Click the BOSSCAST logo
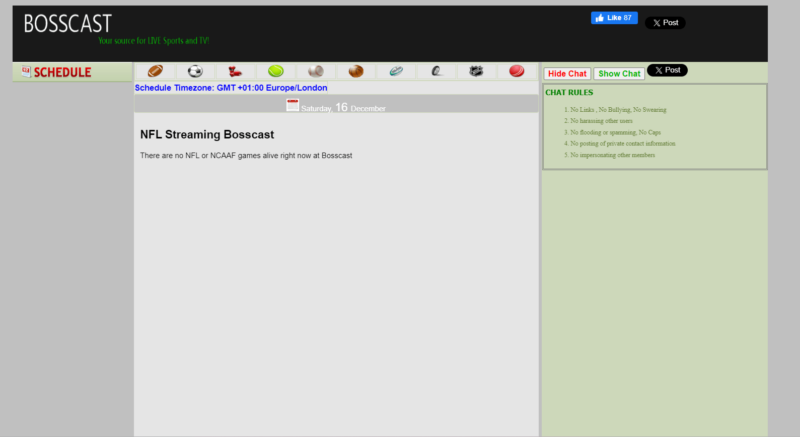800x437 pixels. 67,23
